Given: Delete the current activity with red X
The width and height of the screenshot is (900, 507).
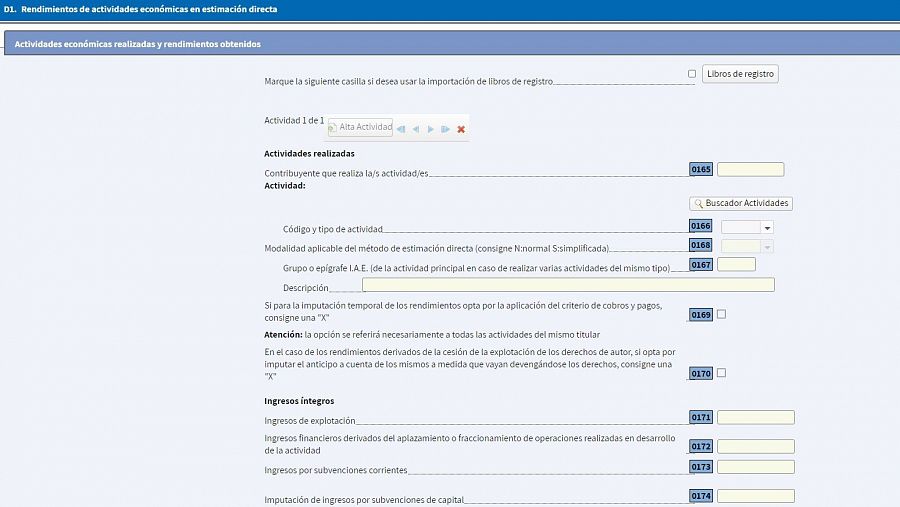Looking at the screenshot, I should pos(461,129).
